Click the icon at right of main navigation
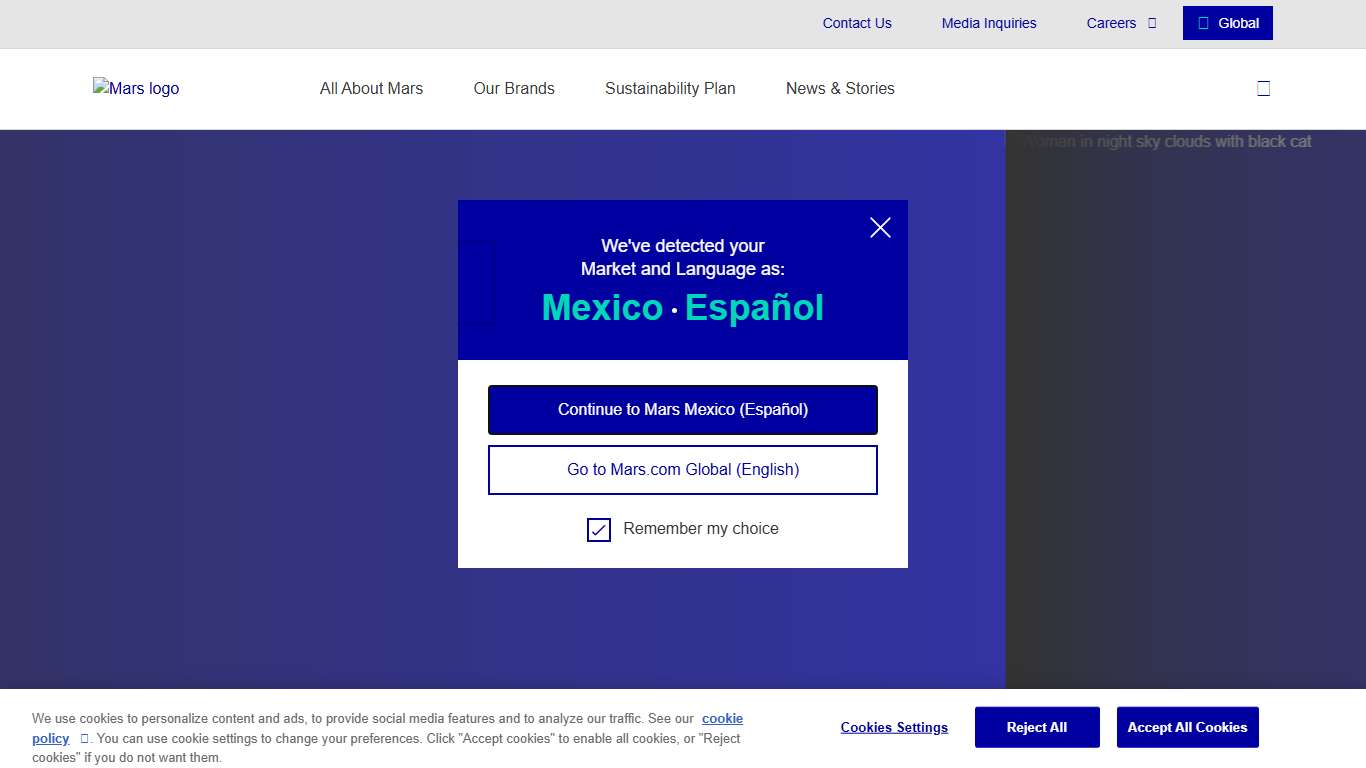The image size is (1366, 768). tap(1263, 88)
